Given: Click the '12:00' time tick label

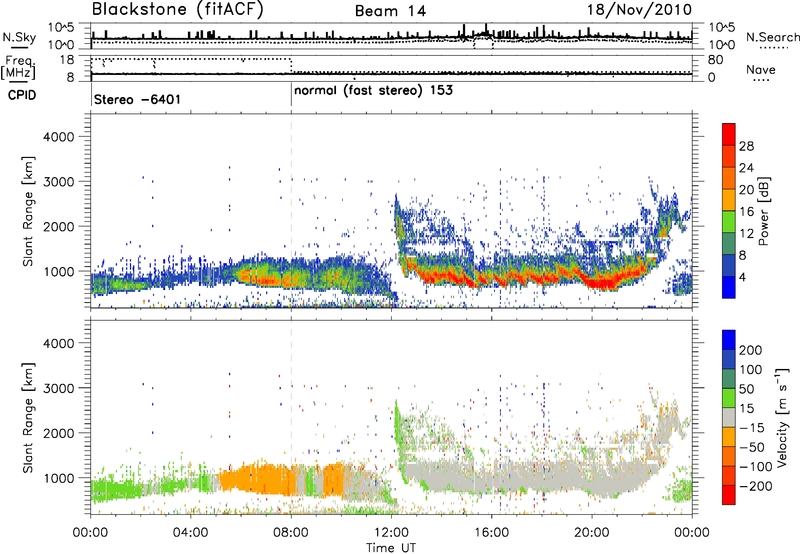Looking at the screenshot, I should pos(391,533).
